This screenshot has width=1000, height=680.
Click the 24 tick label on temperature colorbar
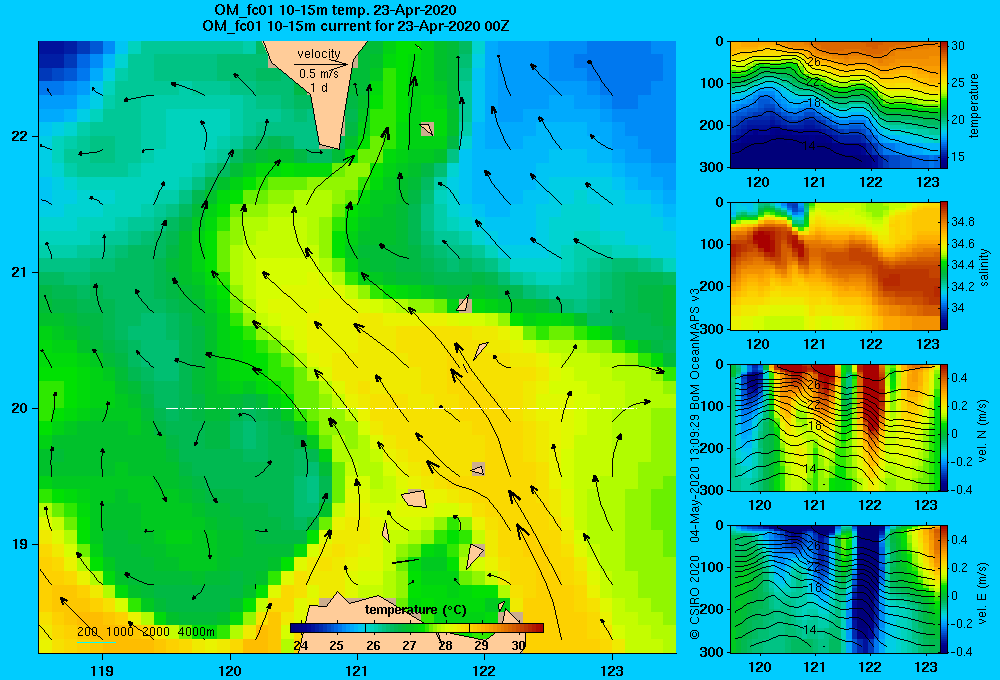[x=300, y=646]
